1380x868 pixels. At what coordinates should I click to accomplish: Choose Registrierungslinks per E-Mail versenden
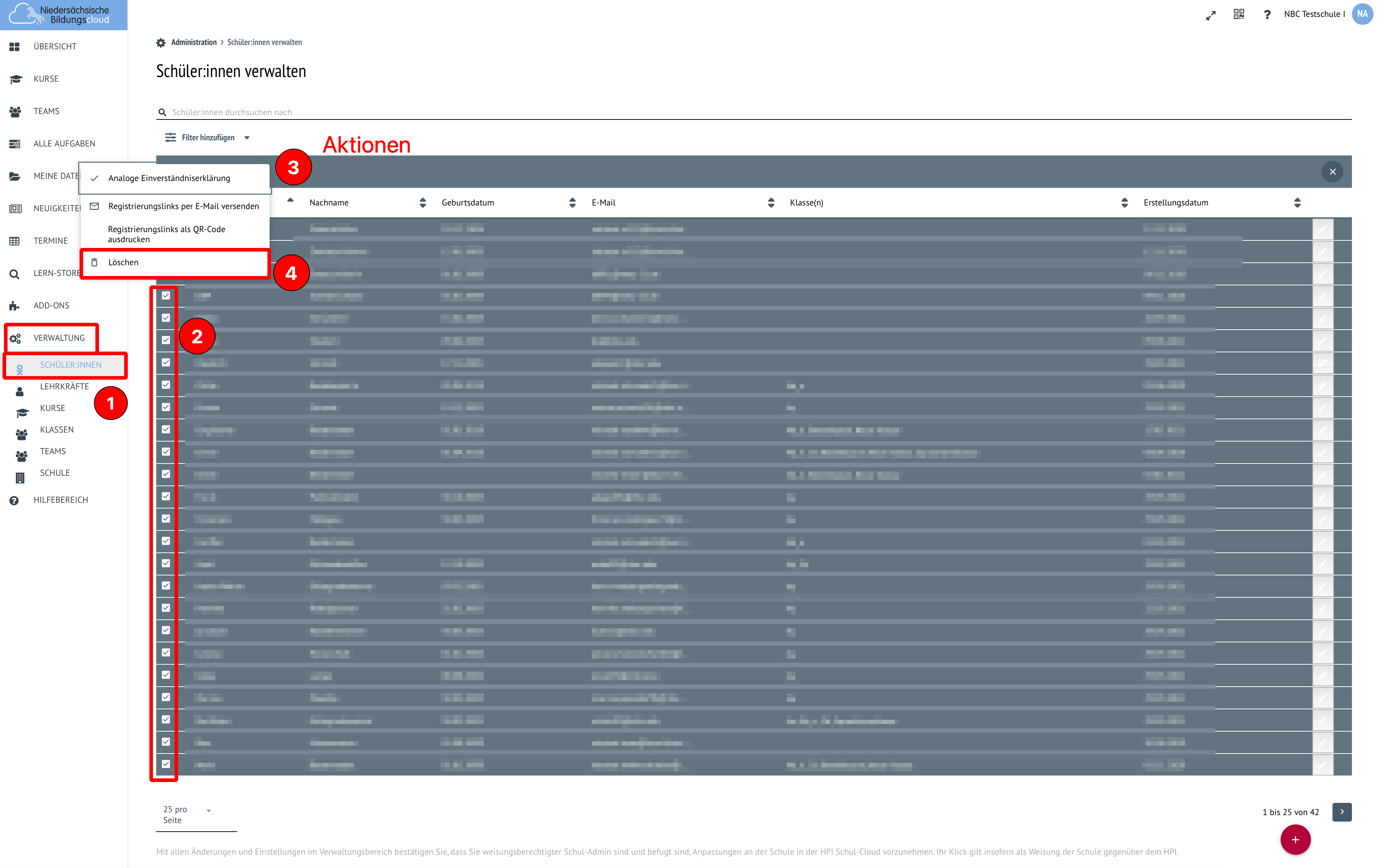pyautogui.click(x=183, y=206)
